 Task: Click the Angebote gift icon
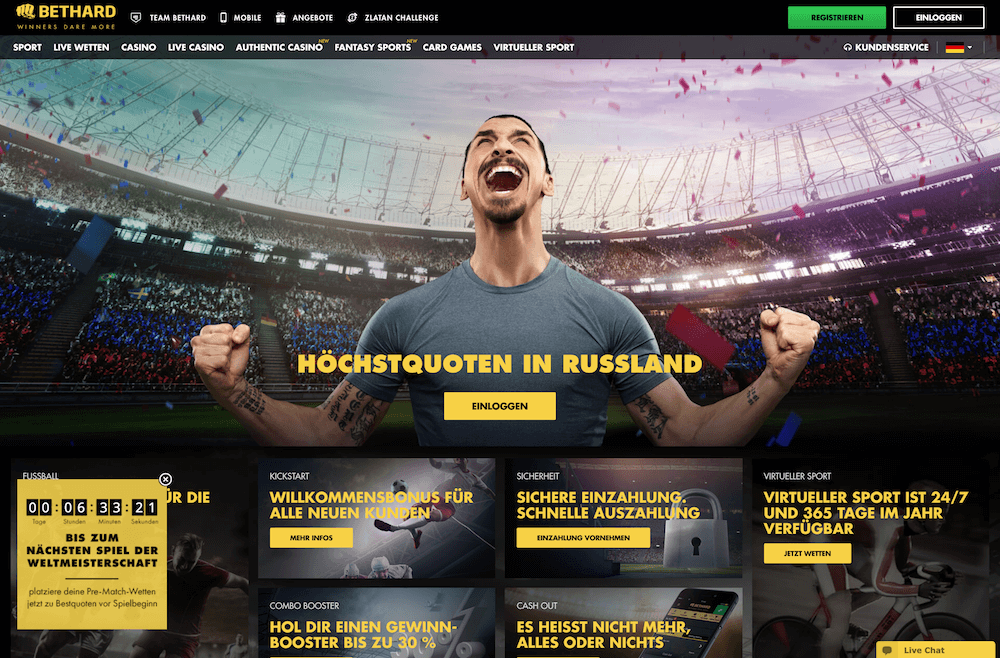pyautogui.click(x=280, y=17)
